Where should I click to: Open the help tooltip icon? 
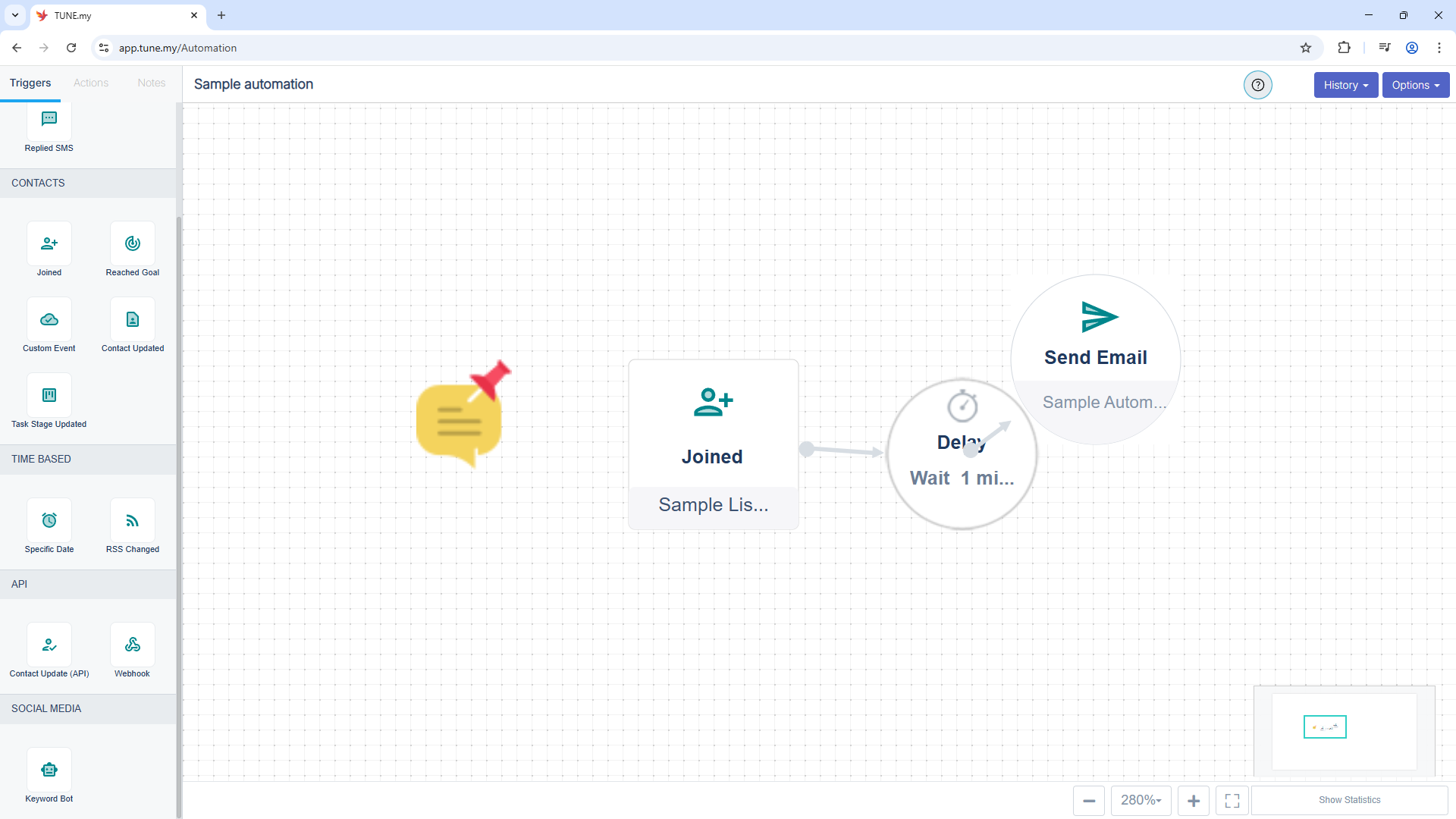coord(1258,85)
